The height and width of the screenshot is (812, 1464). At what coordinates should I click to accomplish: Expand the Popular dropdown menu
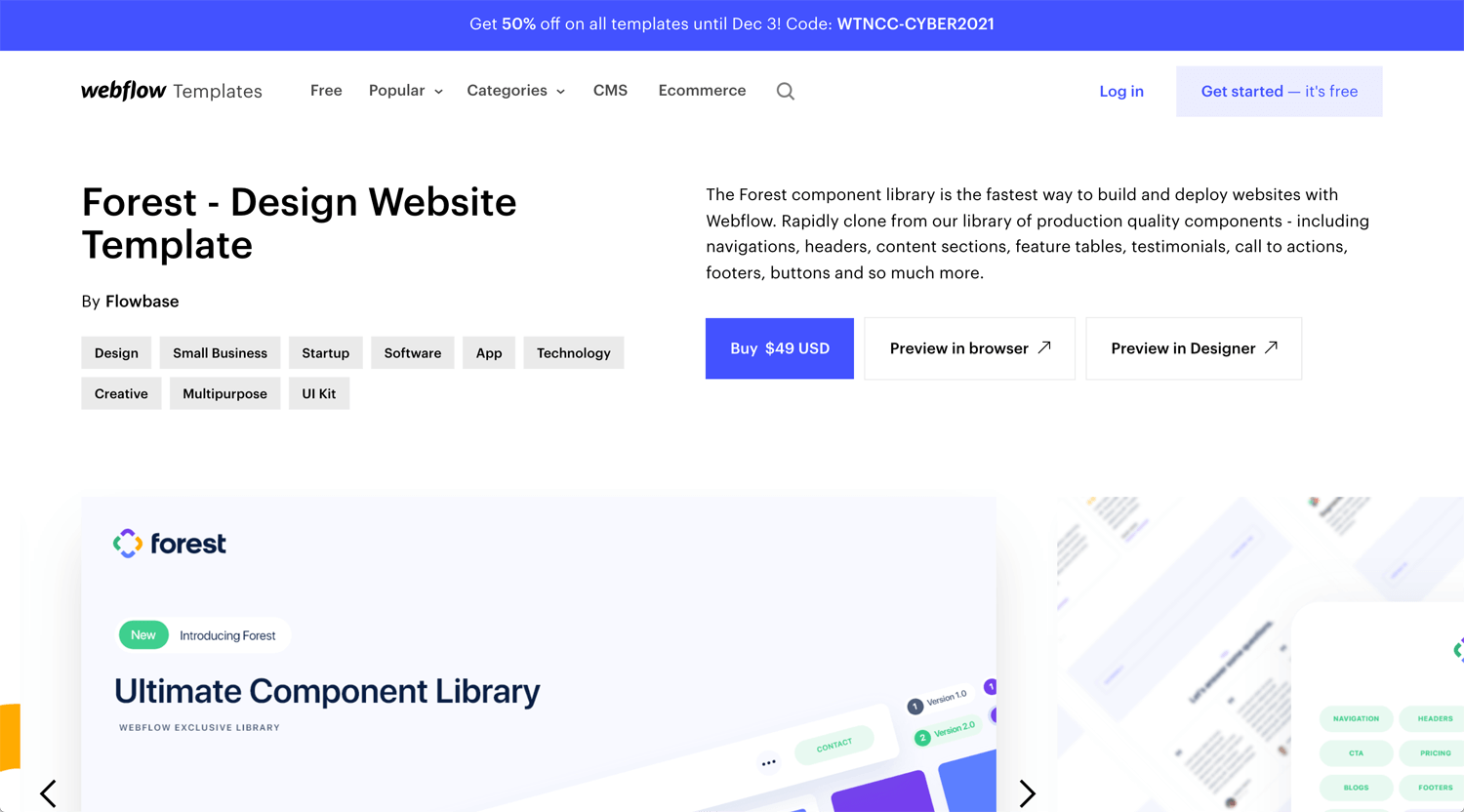coord(406,91)
